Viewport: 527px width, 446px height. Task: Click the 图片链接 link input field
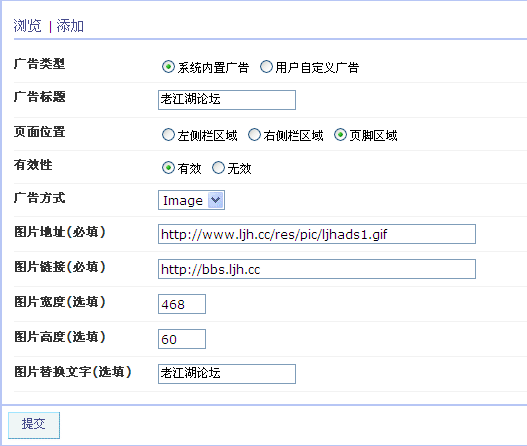click(x=317, y=269)
